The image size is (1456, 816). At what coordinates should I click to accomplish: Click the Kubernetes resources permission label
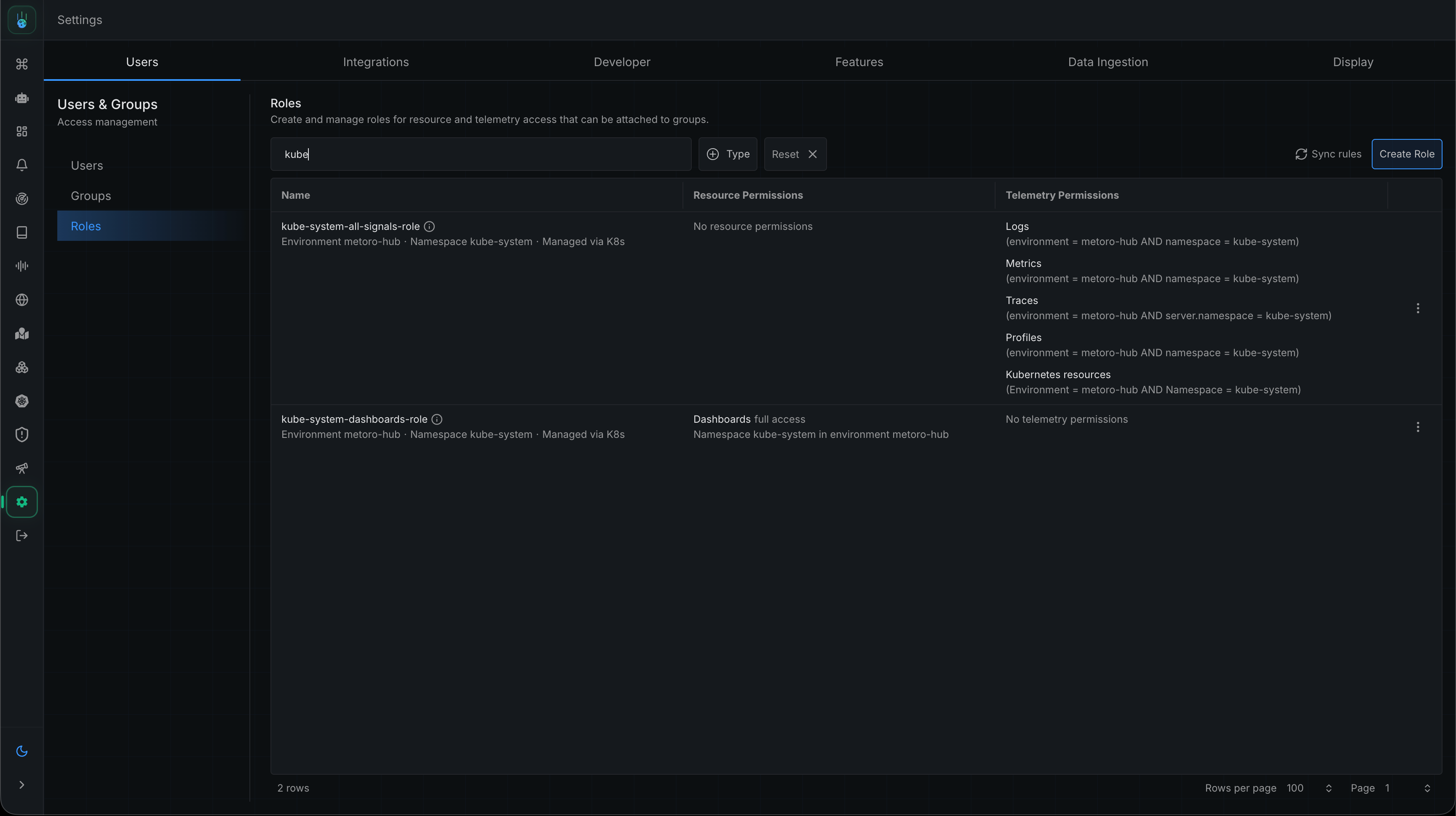pos(1057,375)
